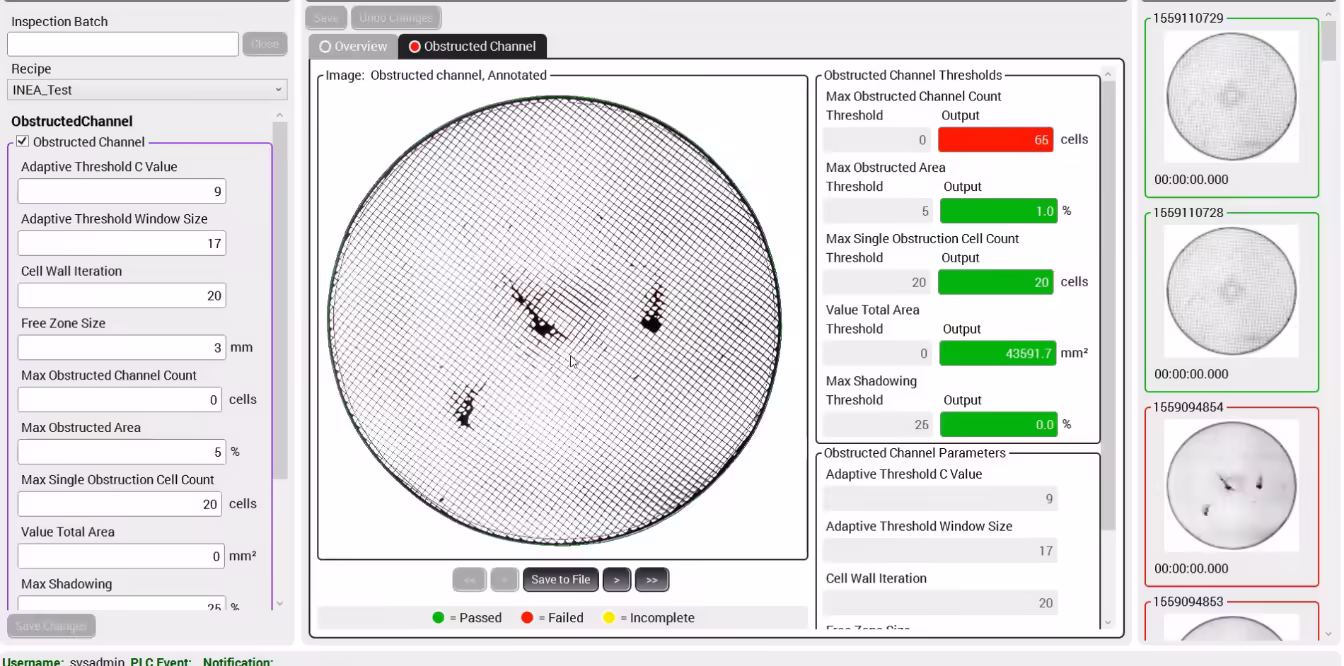Image resolution: width=1344 pixels, height=666 pixels.
Task: Advance to next result using the > icon
Action: coord(618,579)
